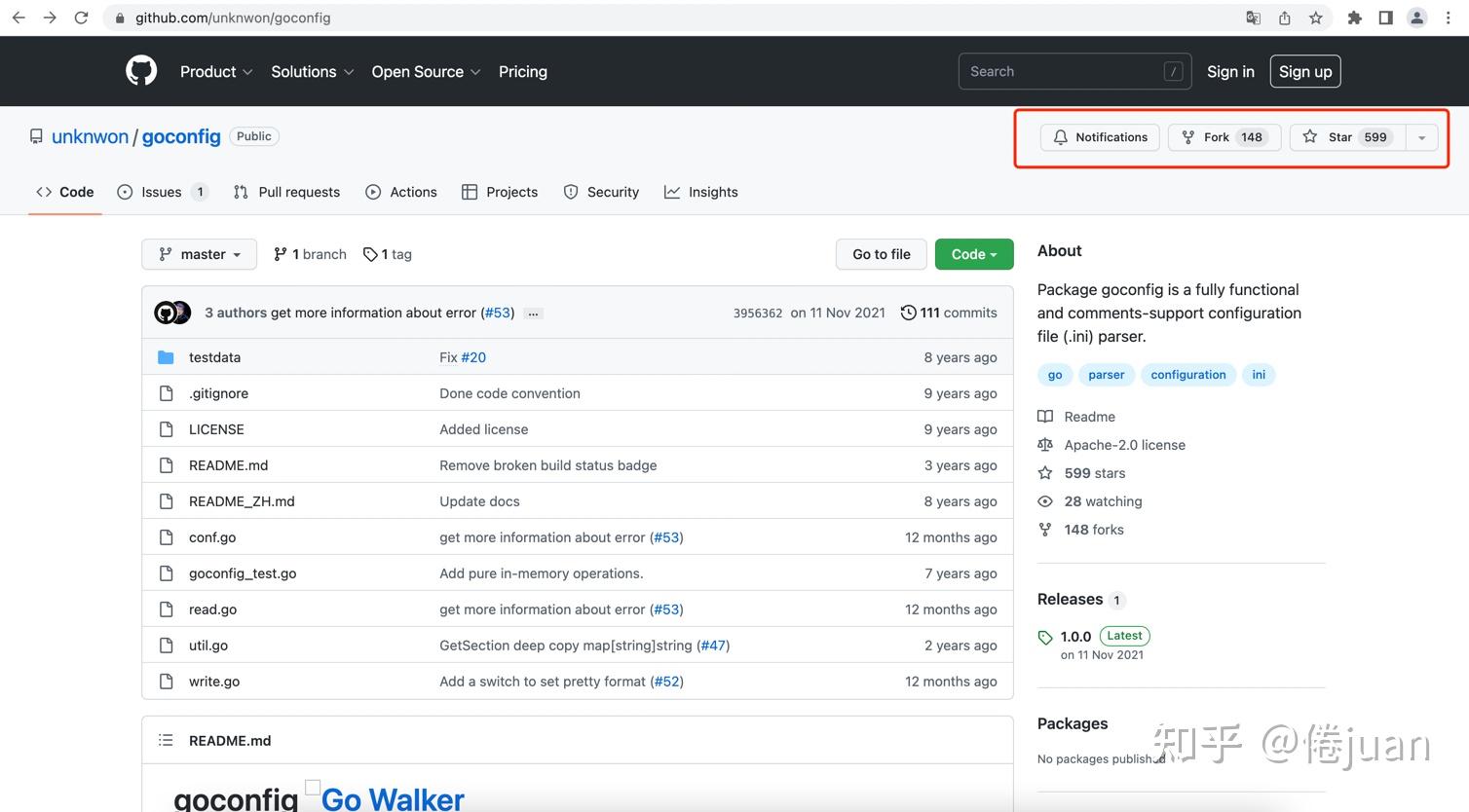Open the 111 commits history
Viewport: 1469px width, 812px height.
[949, 313]
